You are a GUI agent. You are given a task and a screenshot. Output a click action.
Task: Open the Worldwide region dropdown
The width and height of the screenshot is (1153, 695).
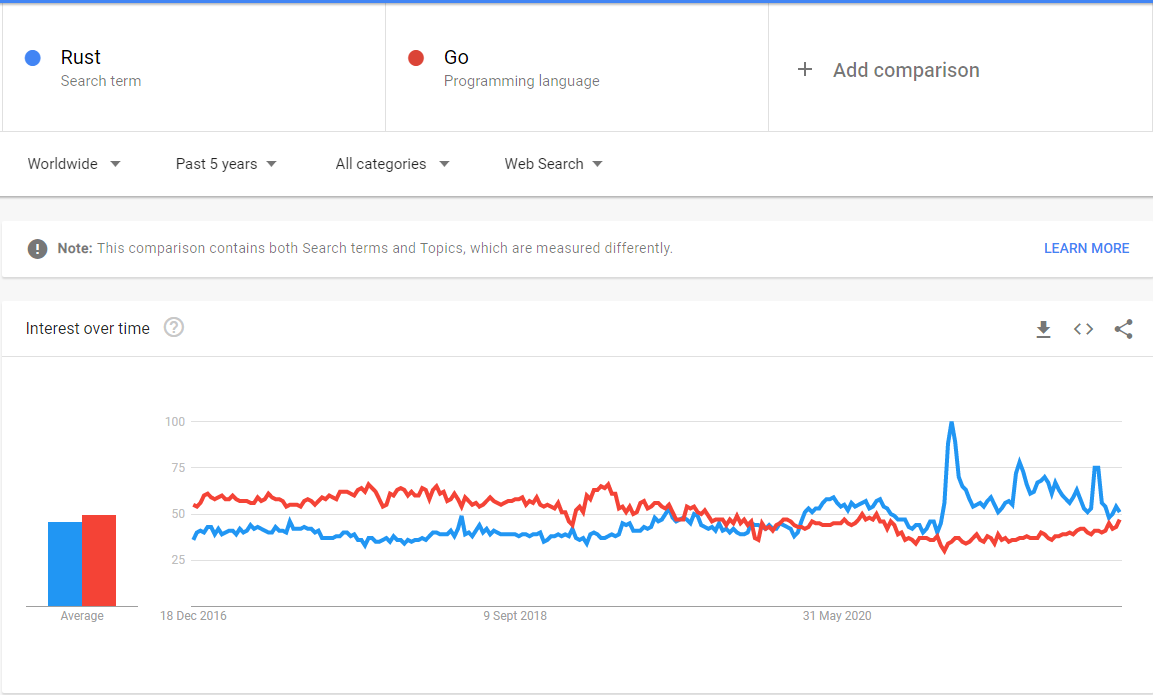coord(74,164)
